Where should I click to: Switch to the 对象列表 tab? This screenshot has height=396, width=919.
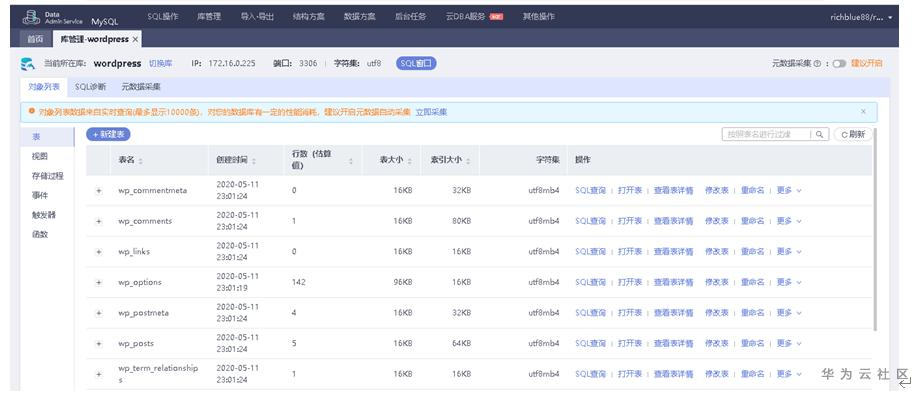point(44,87)
